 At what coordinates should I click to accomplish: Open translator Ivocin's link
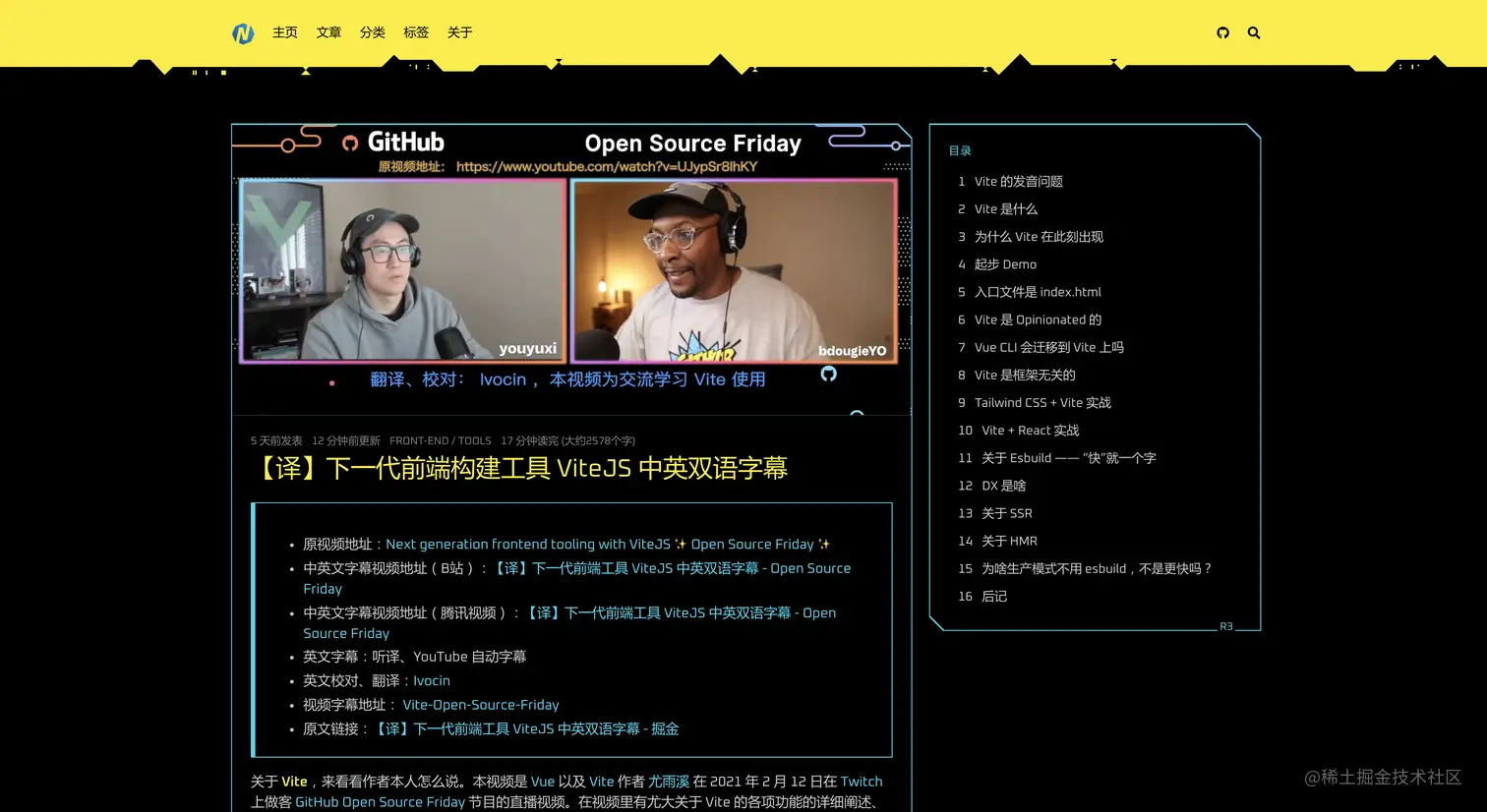tap(431, 680)
